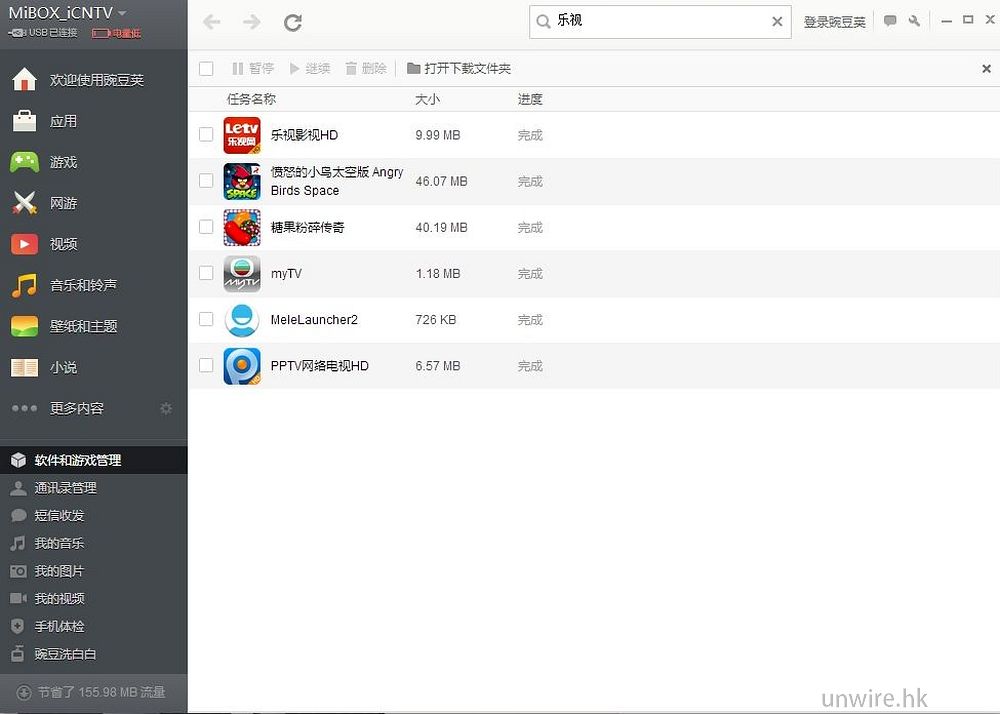Clear the search field with X icon

[x=777, y=21]
